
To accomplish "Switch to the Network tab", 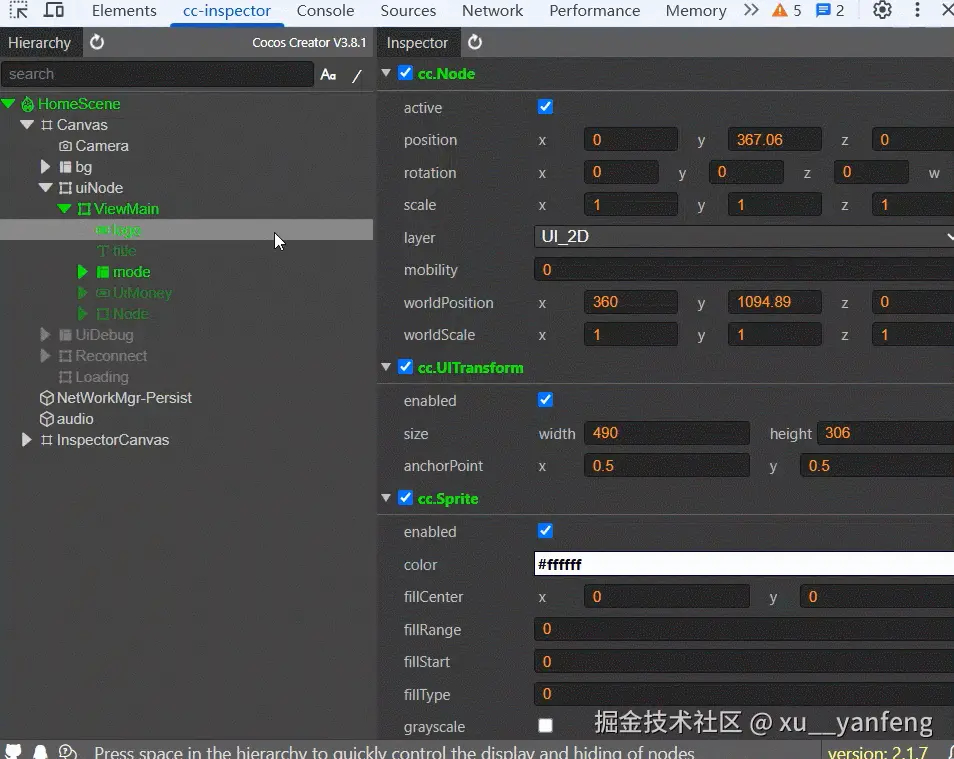I will pos(492,10).
